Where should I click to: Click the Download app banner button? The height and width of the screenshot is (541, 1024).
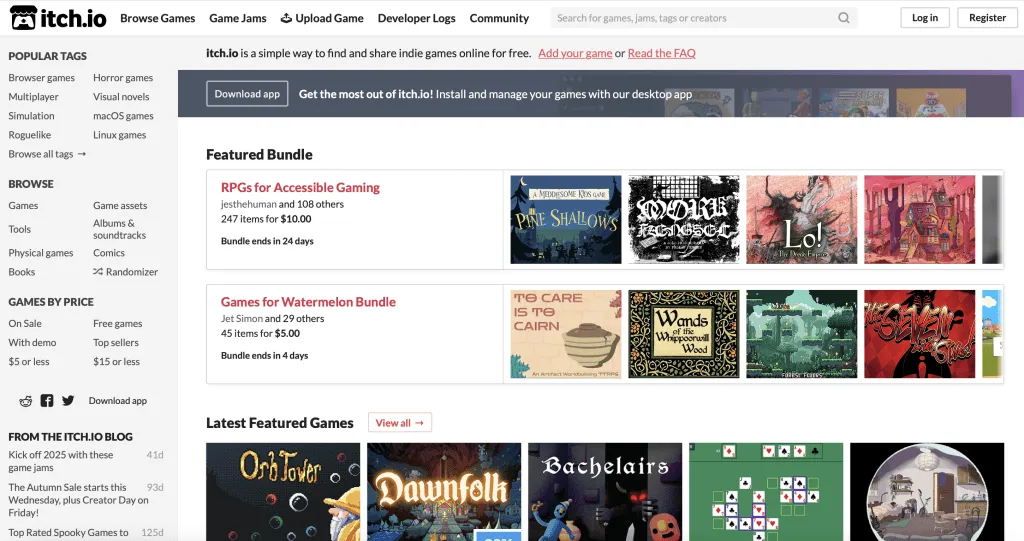(247, 94)
